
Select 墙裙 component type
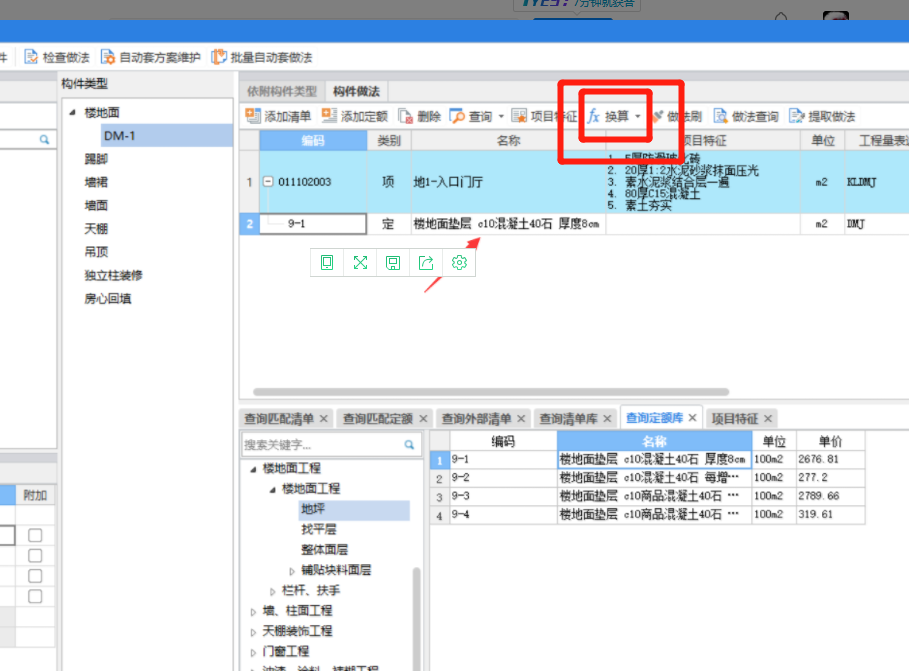96,182
